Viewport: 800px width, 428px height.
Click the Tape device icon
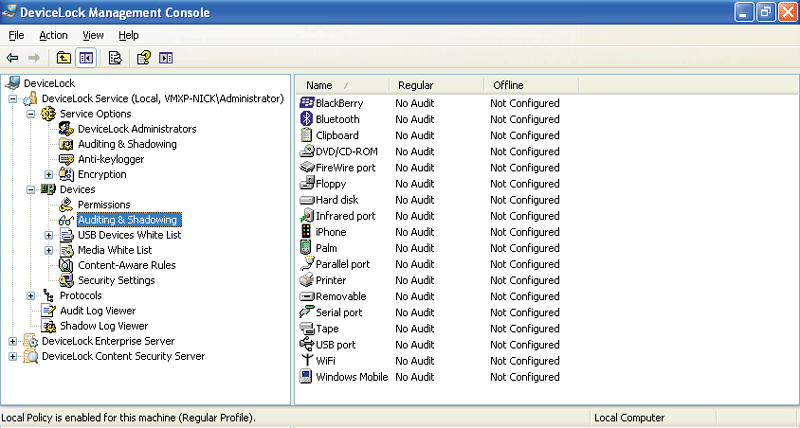[x=306, y=329]
